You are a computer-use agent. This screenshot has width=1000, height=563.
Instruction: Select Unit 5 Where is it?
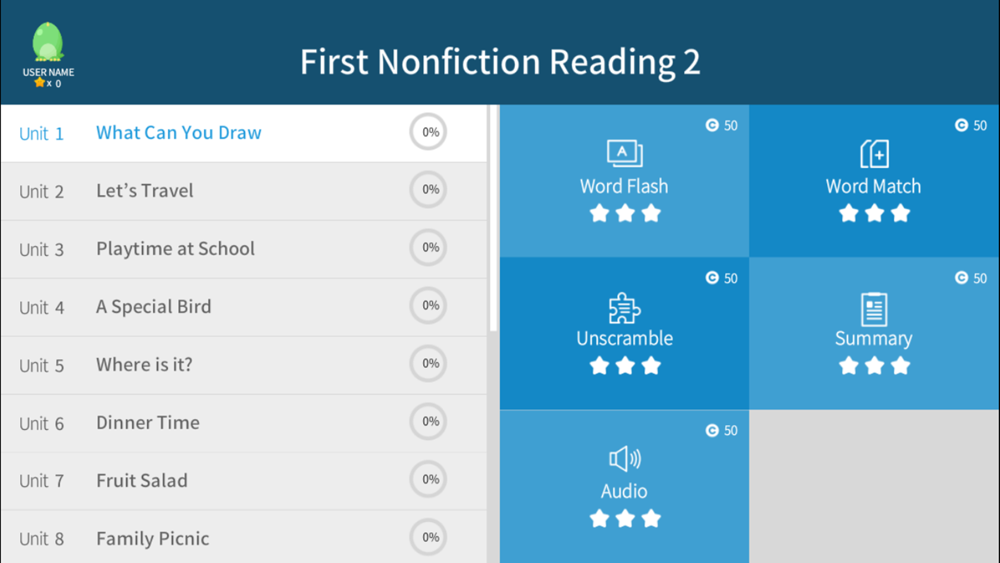click(244, 365)
